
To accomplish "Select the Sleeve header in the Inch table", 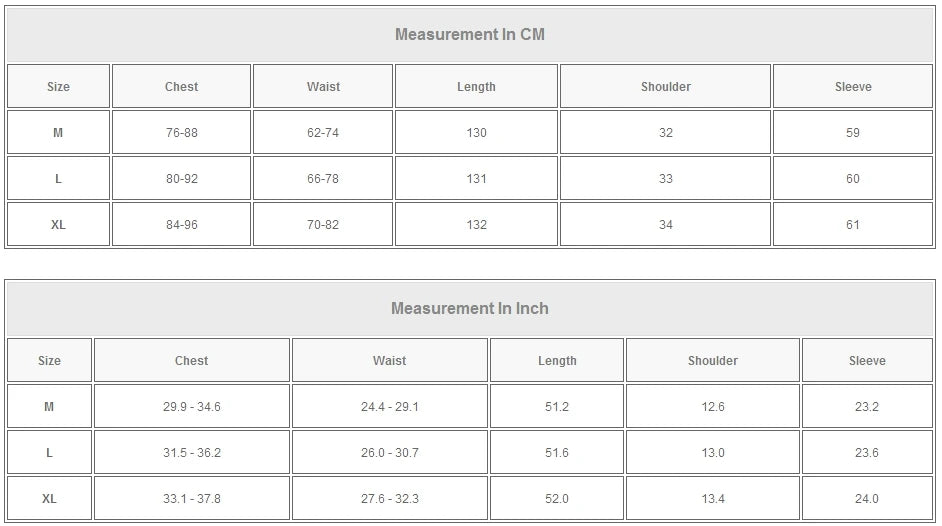I will [x=867, y=361].
